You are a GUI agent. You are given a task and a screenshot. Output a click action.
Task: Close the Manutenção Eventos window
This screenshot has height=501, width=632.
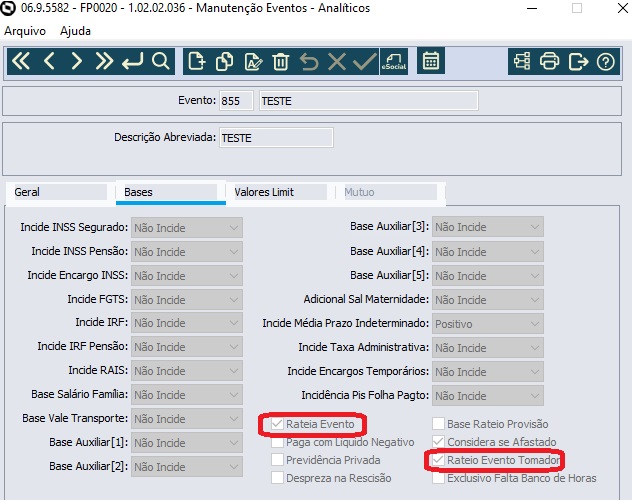click(x=623, y=8)
